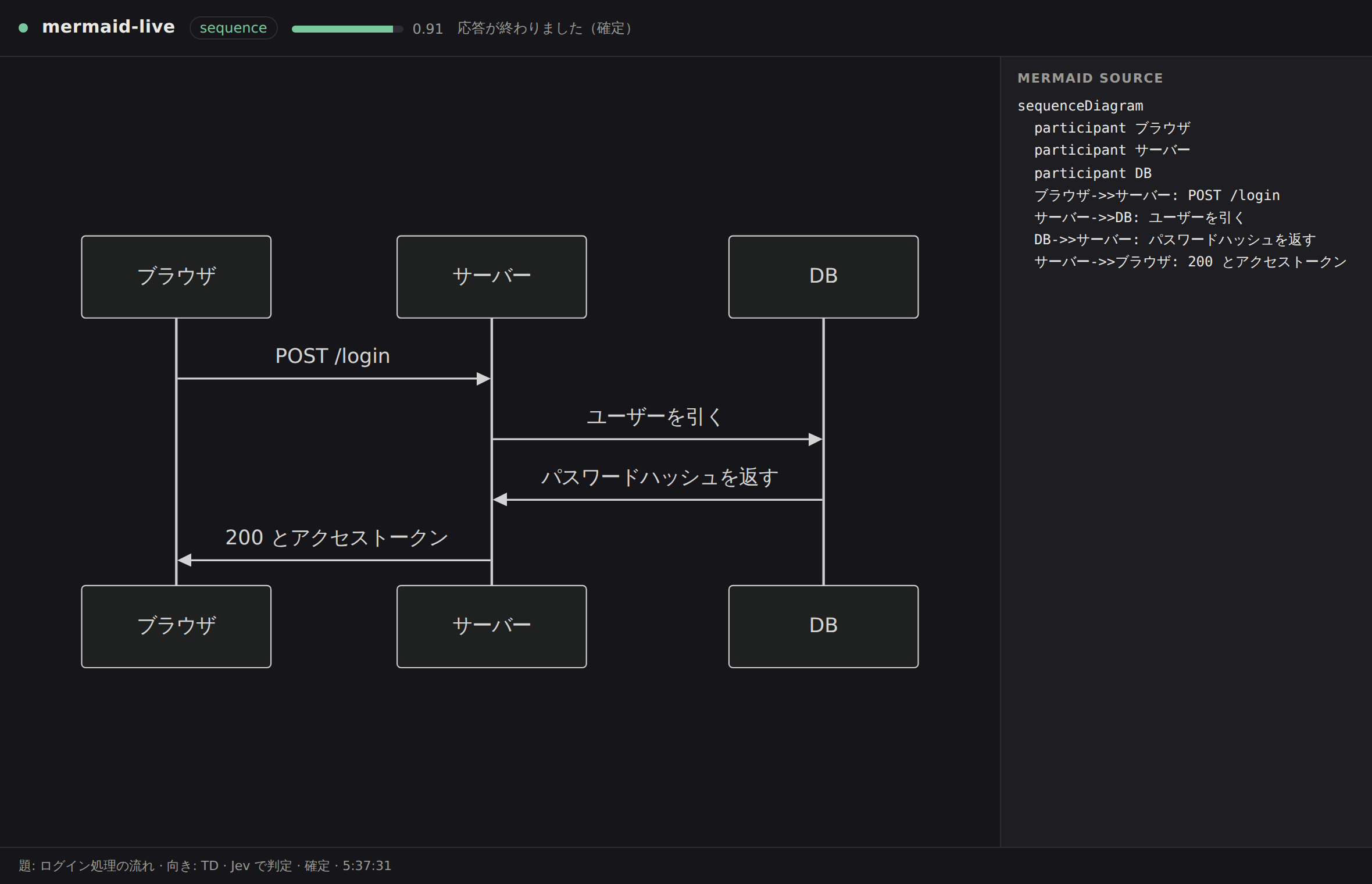The image size is (1372, 884).
Task: Click the source line participant DB
Action: [1092, 173]
